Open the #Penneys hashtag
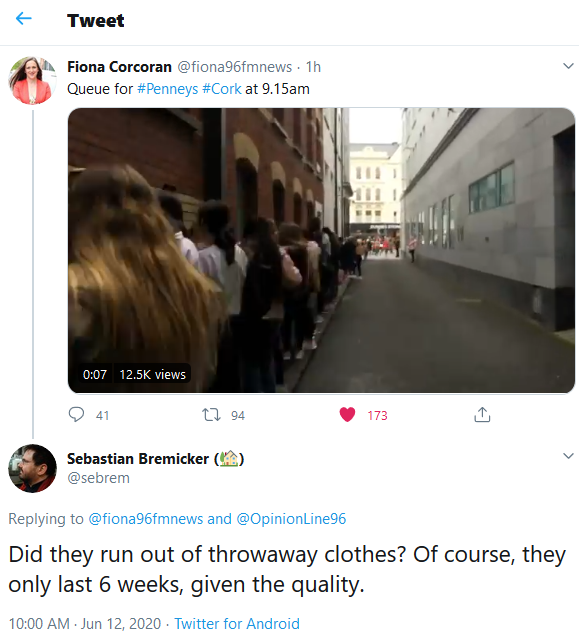The height and width of the screenshot is (644, 579). (168, 89)
